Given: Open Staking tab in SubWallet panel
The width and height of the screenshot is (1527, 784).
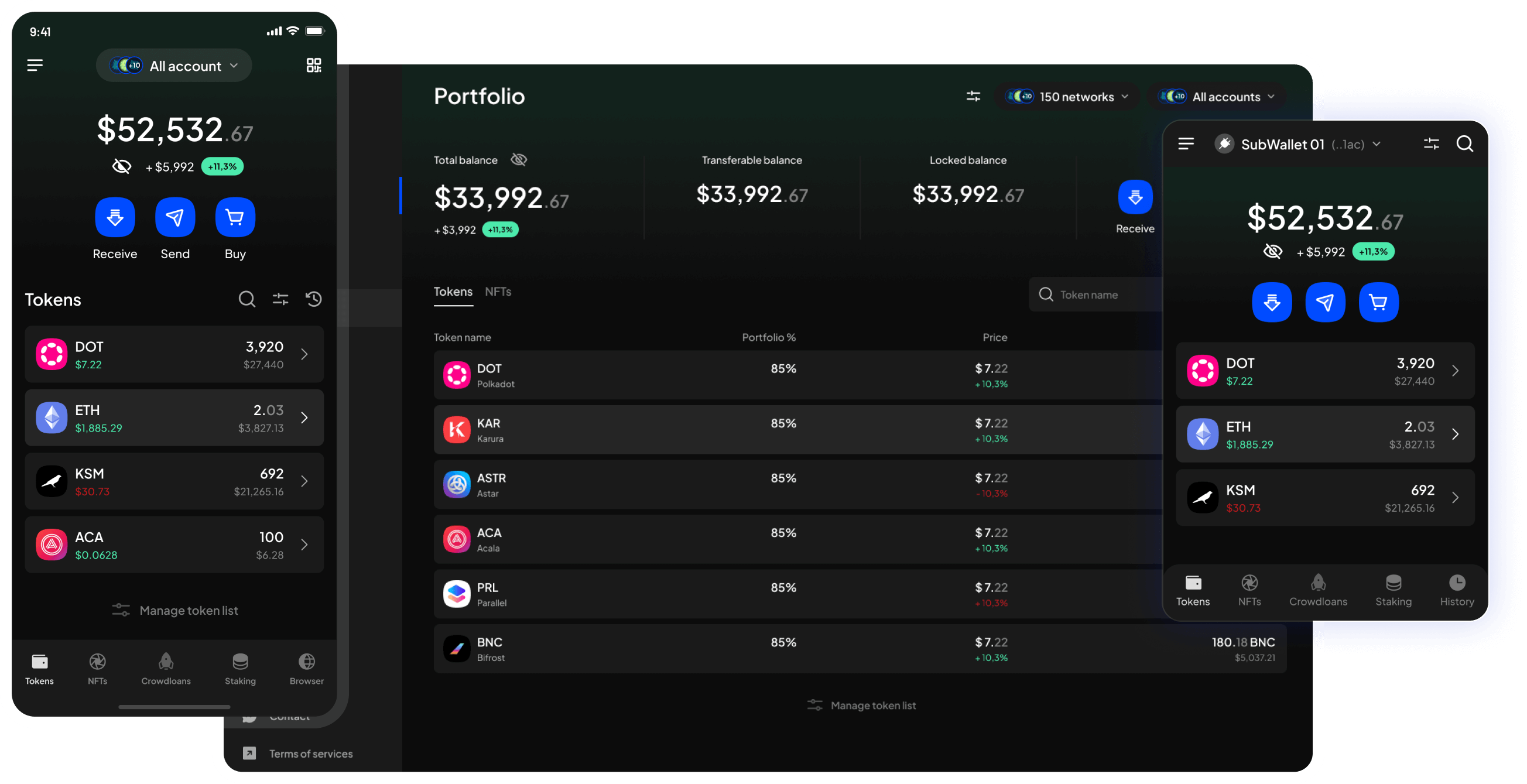Looking at the screenshot, I should click(x=1394, y=591).
